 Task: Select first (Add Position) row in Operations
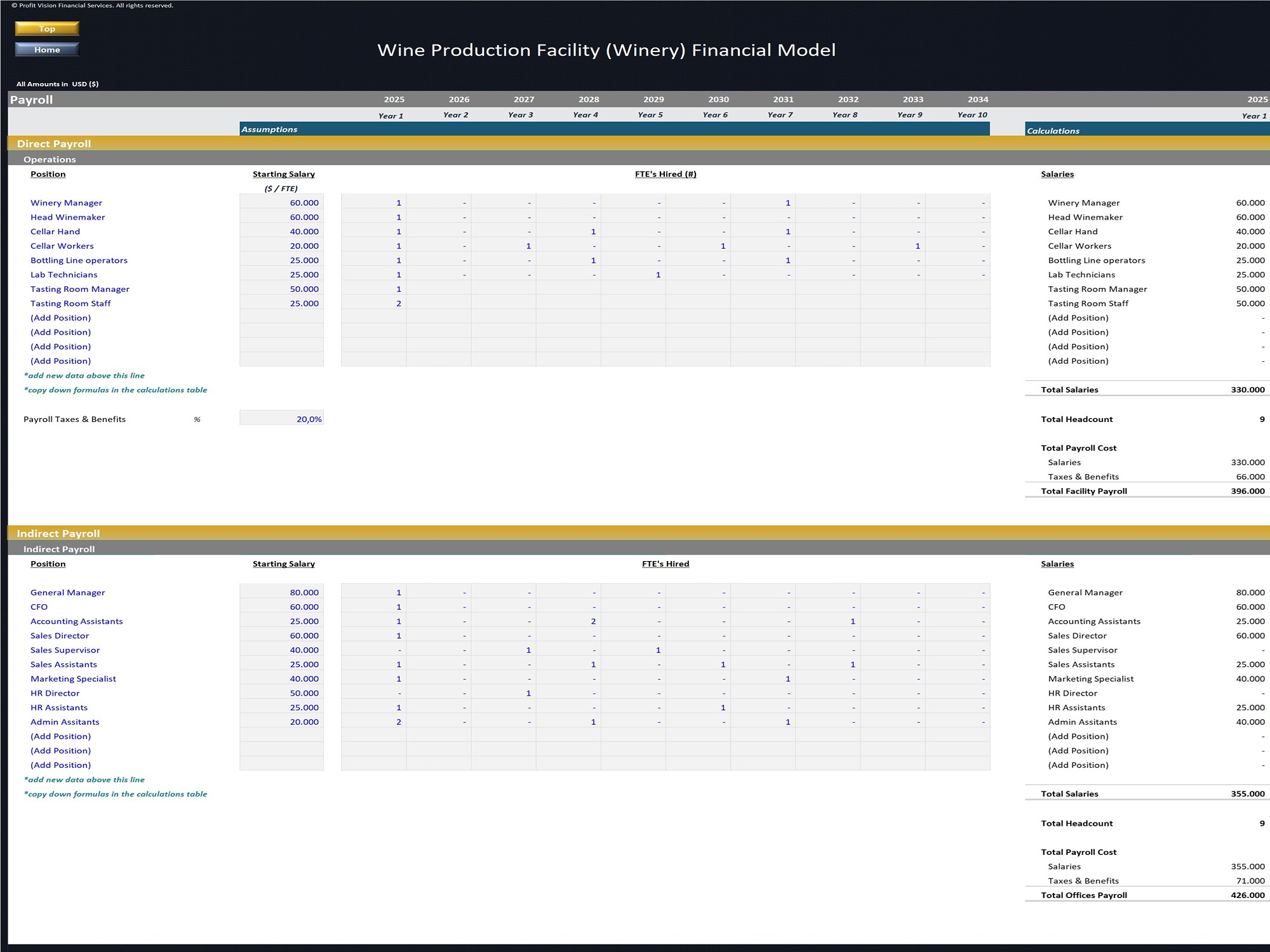tap(61, 318)
